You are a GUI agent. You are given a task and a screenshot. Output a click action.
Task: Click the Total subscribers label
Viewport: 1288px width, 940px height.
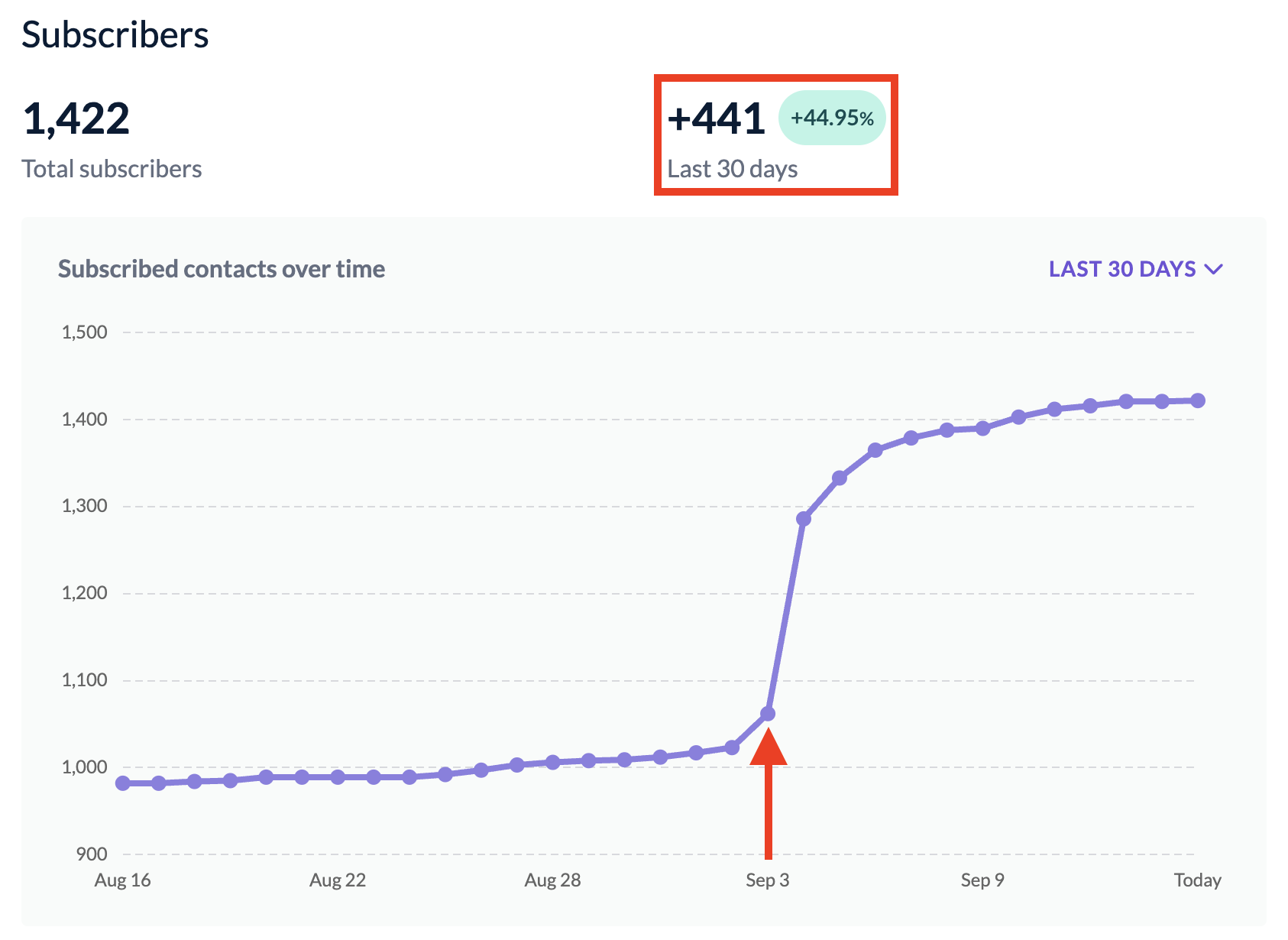click(x=112, y=168)
